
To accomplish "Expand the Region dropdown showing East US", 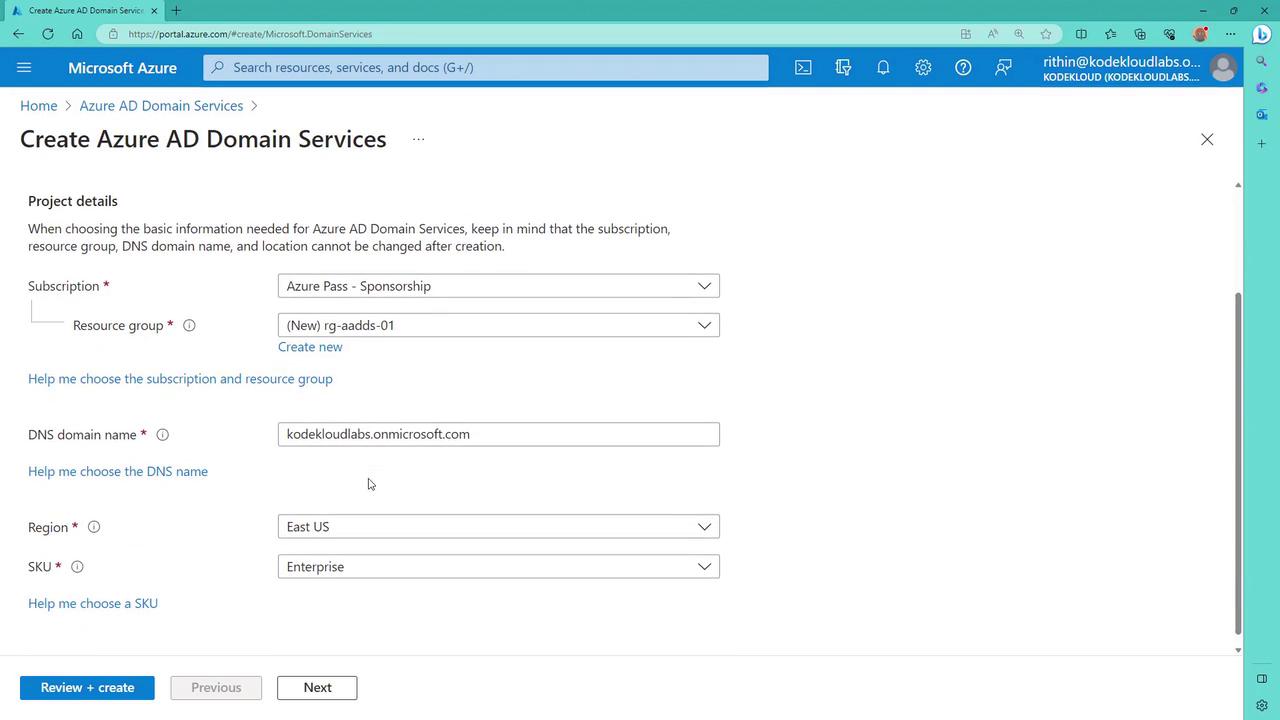I will coord(498,527).
